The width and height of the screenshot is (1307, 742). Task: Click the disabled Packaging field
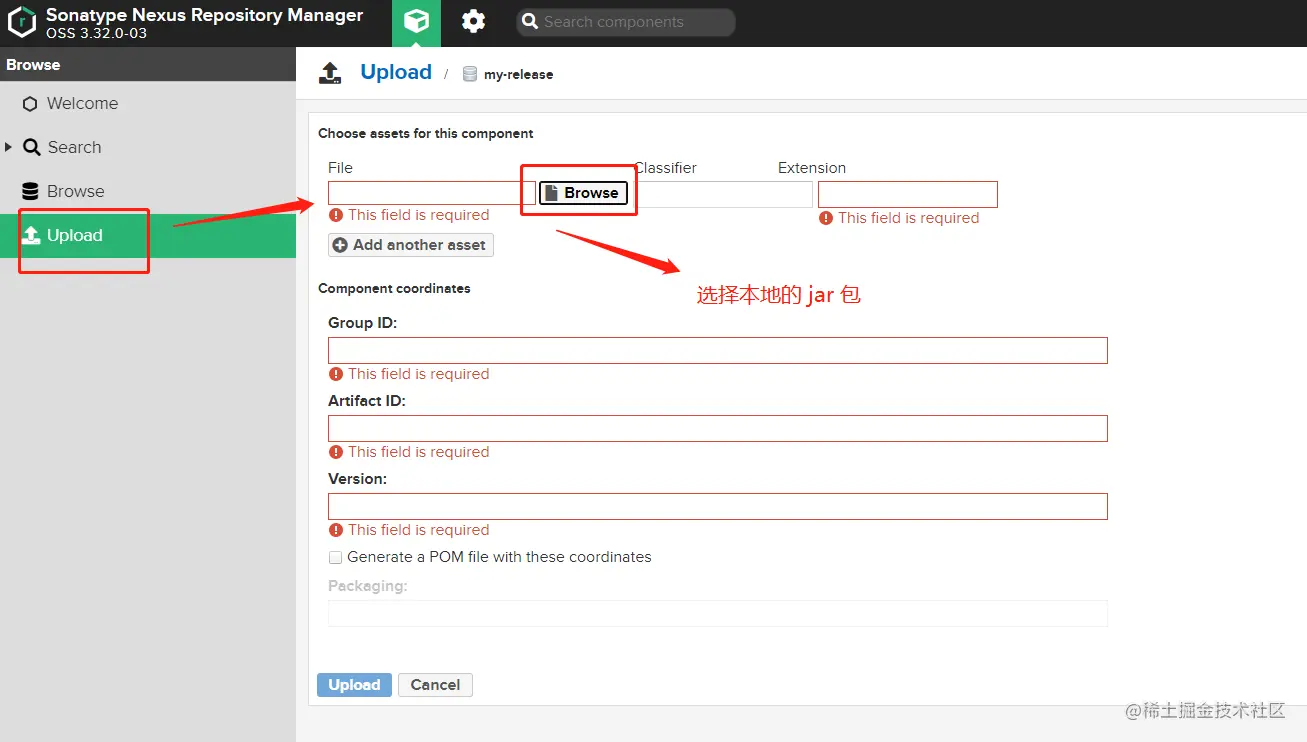[x=718, y=613]
